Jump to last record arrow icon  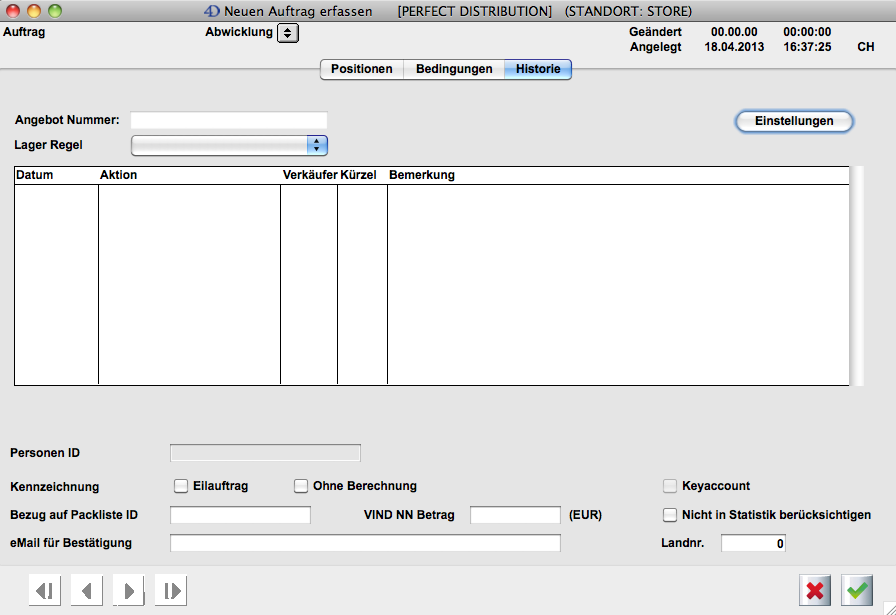point(171,591)
